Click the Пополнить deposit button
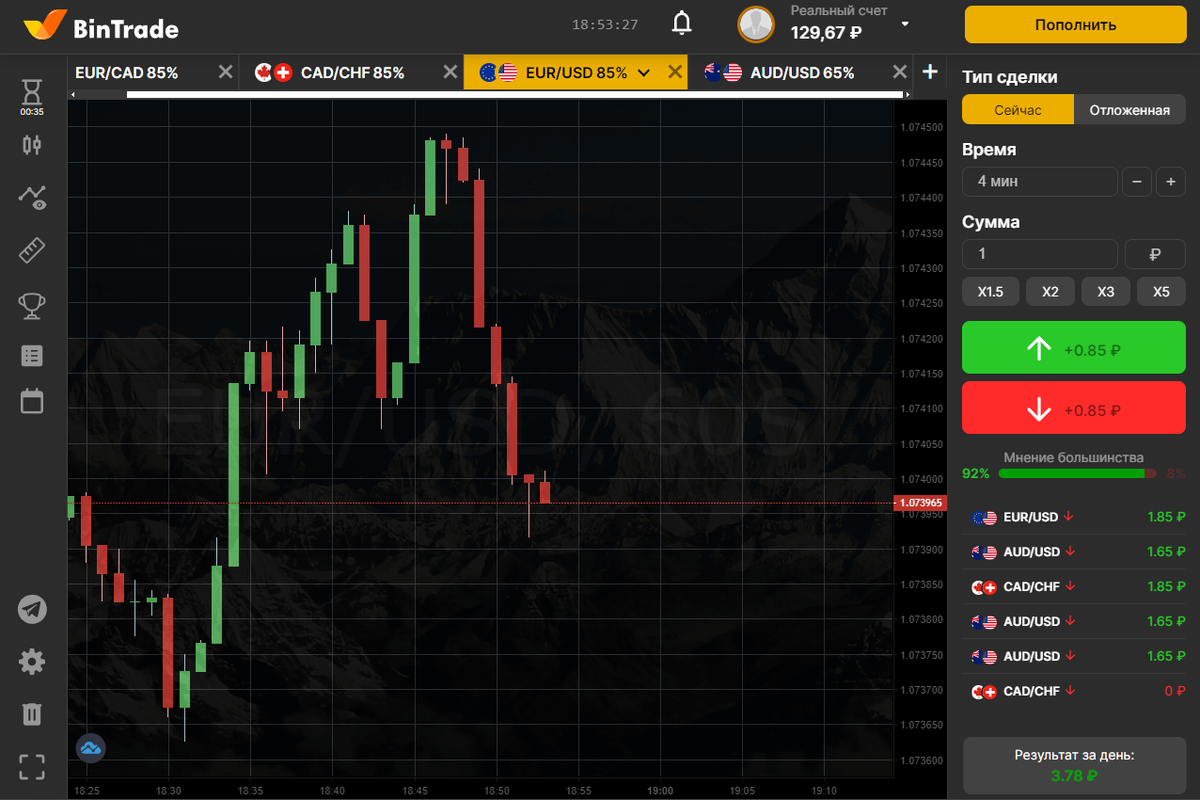The image size is (1200, 800). point(1075,25)
